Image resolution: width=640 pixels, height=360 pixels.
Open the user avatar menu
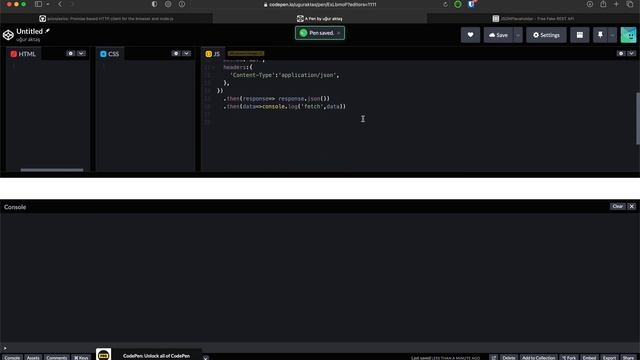coord(629,35)
